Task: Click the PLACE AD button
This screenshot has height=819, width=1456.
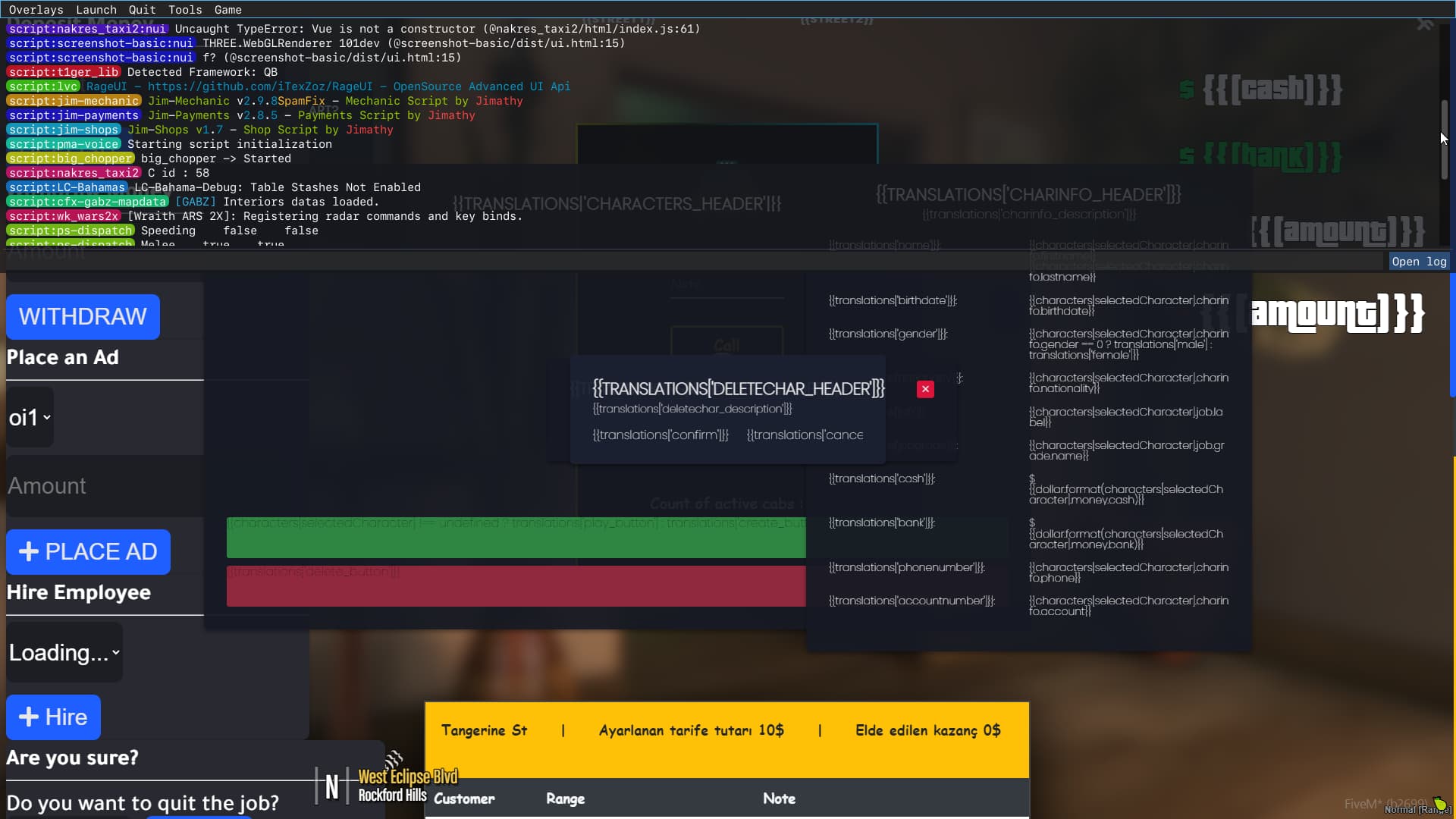Action: click(88, 551)
